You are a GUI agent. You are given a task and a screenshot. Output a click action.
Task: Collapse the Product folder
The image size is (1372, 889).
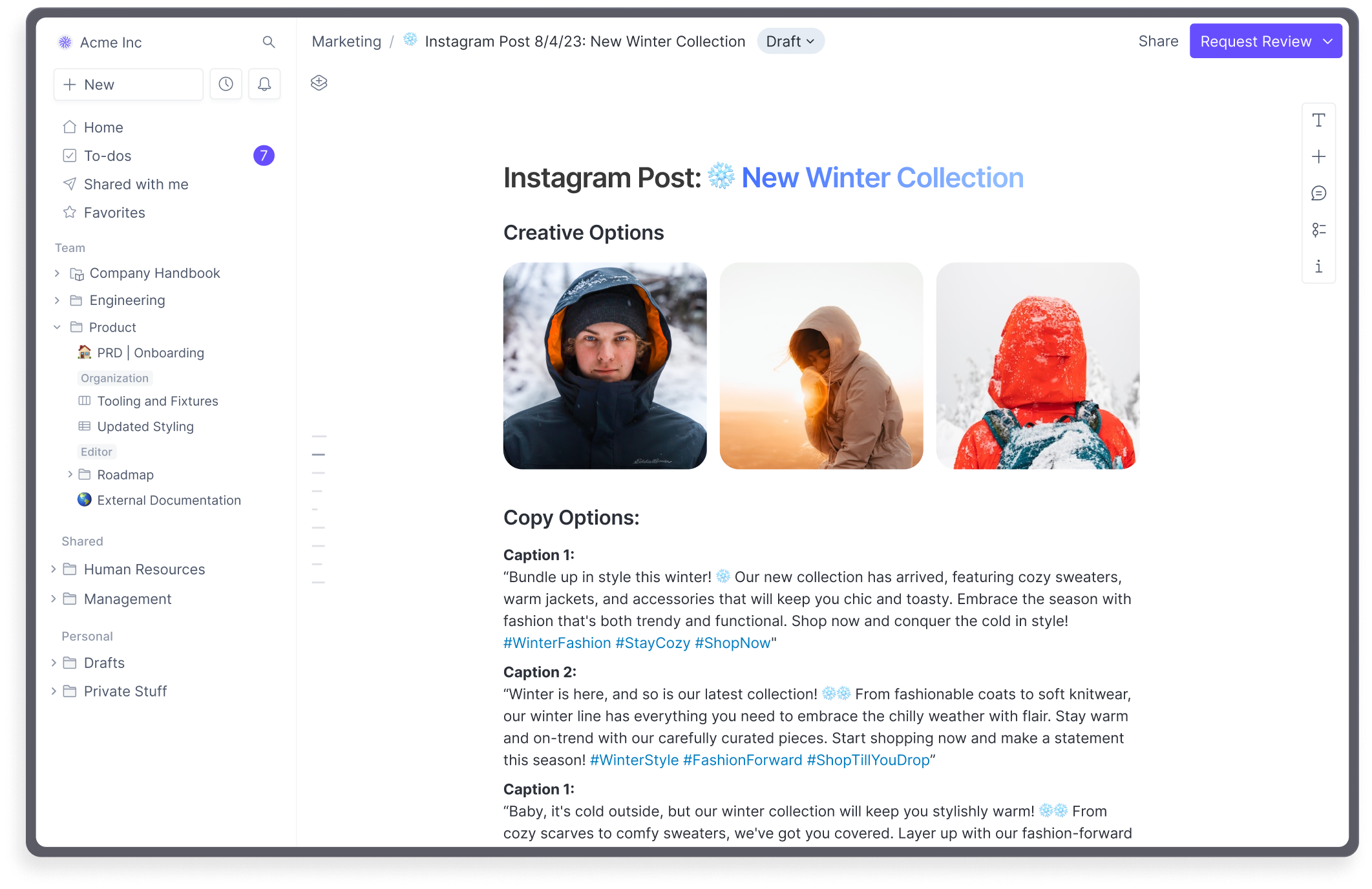[57, 327]
